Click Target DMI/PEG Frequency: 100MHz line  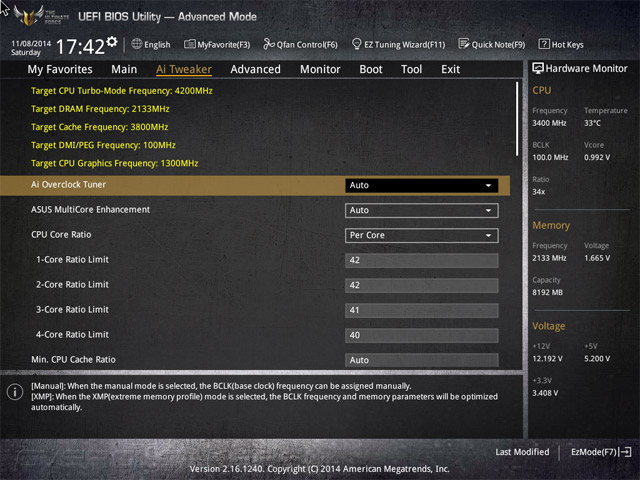[x=103, y=145]
